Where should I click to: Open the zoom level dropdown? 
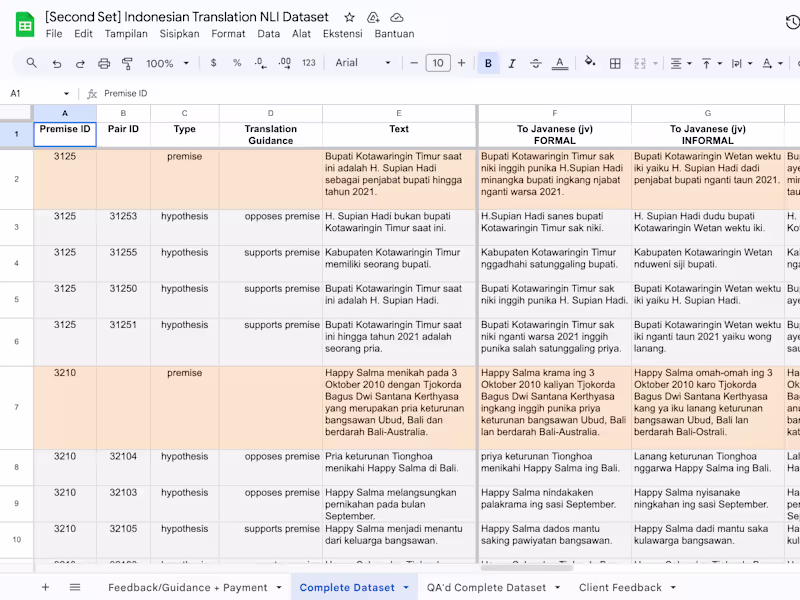pyautogui.click(x=166, y=63)
